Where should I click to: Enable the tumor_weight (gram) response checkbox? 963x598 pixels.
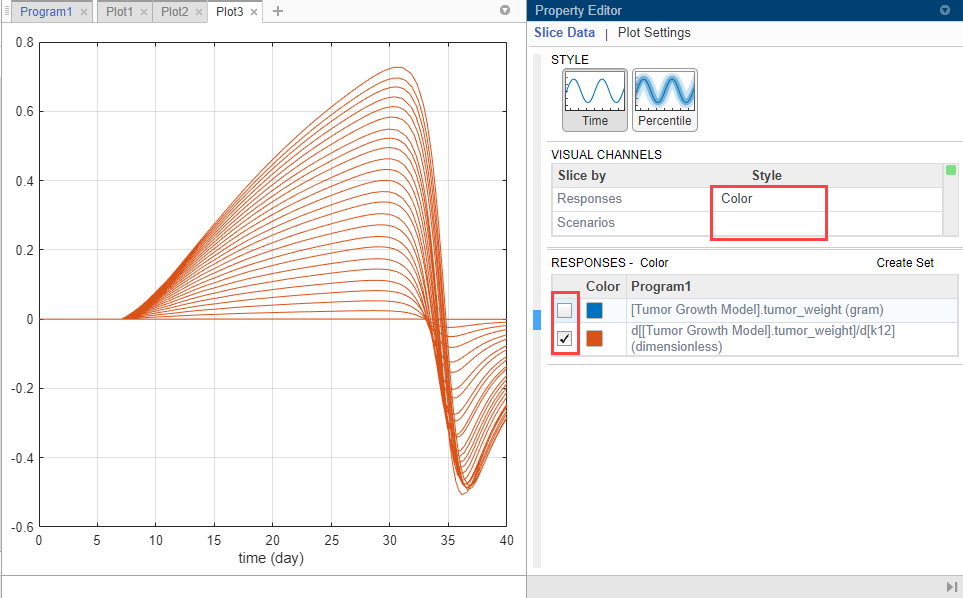(x=564, y=310)
